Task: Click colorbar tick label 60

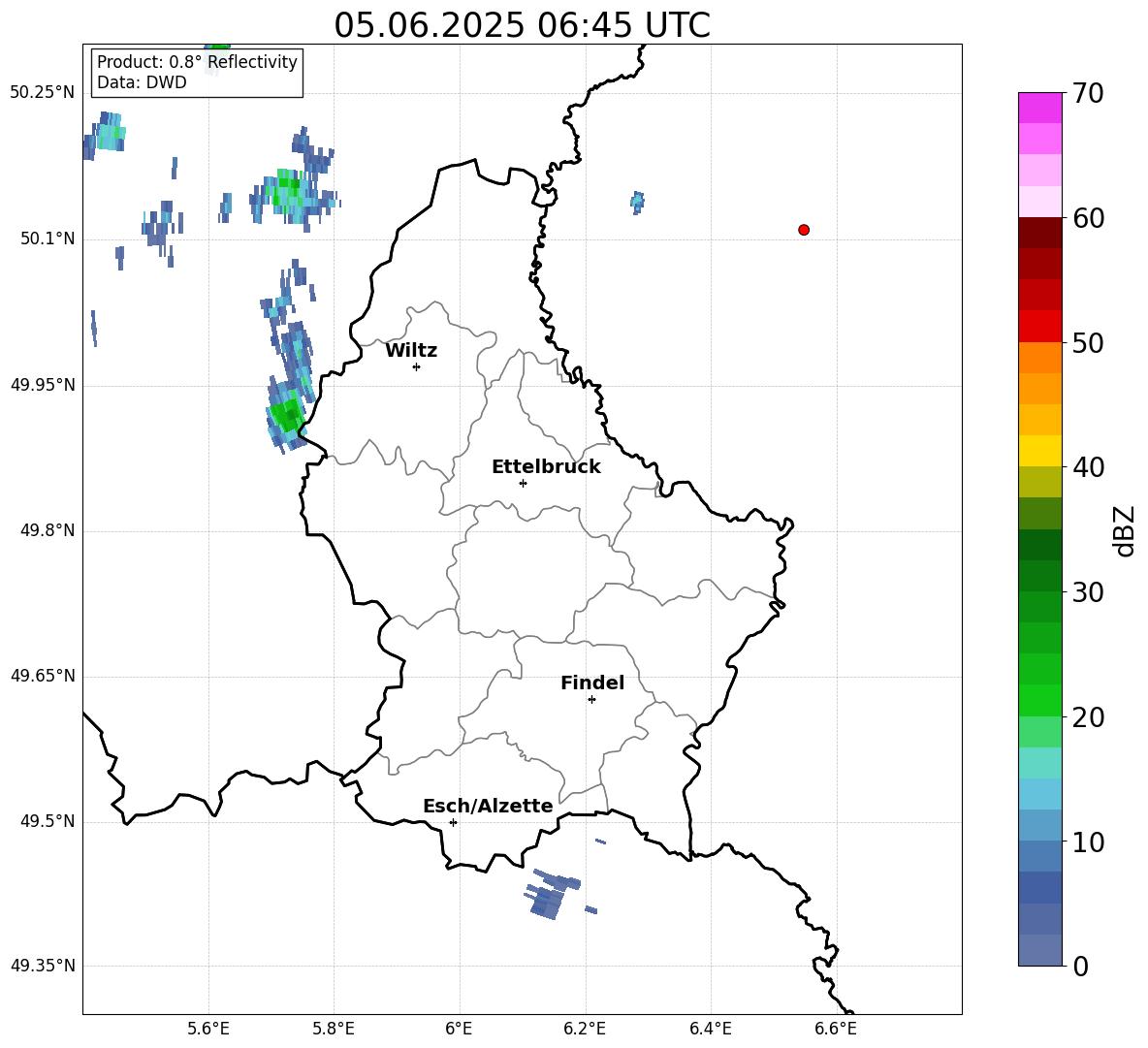Action: [x=1088, y=218]
